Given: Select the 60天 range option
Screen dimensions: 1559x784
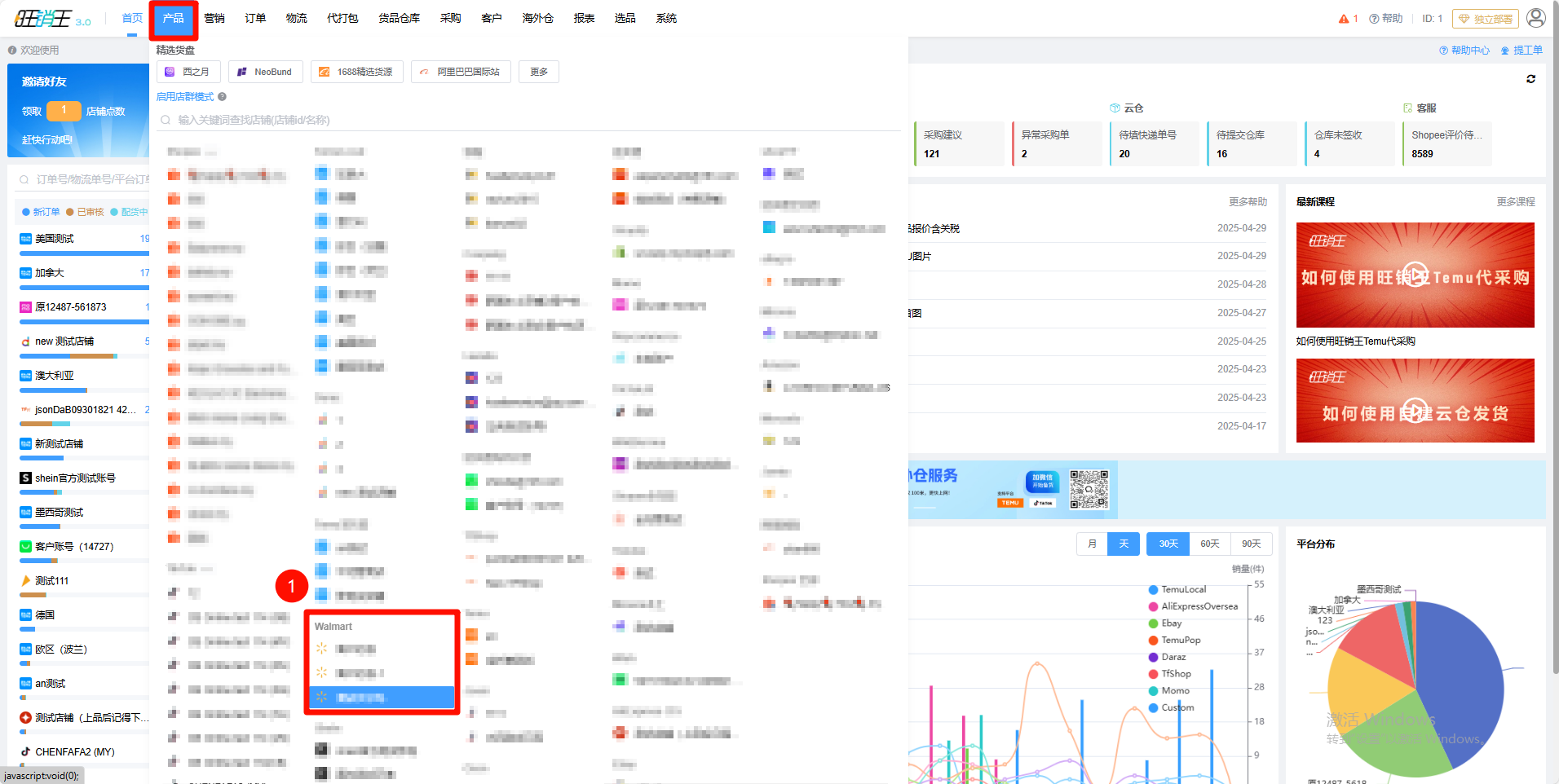Looking at the screenshot, I should point(1210,544).
